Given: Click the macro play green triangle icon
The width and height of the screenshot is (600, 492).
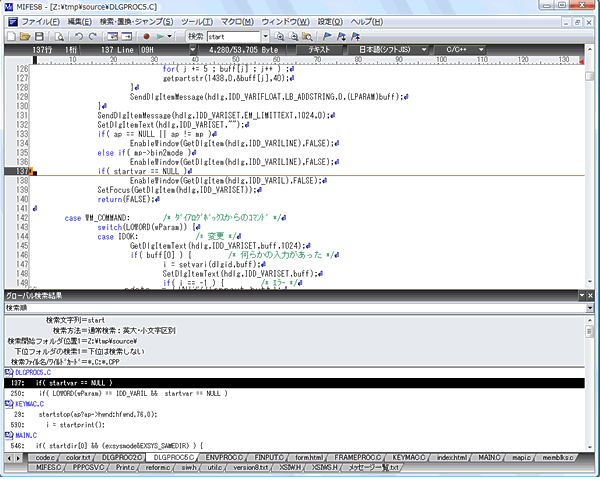Looking at the screenshot, I should pyautogui.click(x=162, y=36).
